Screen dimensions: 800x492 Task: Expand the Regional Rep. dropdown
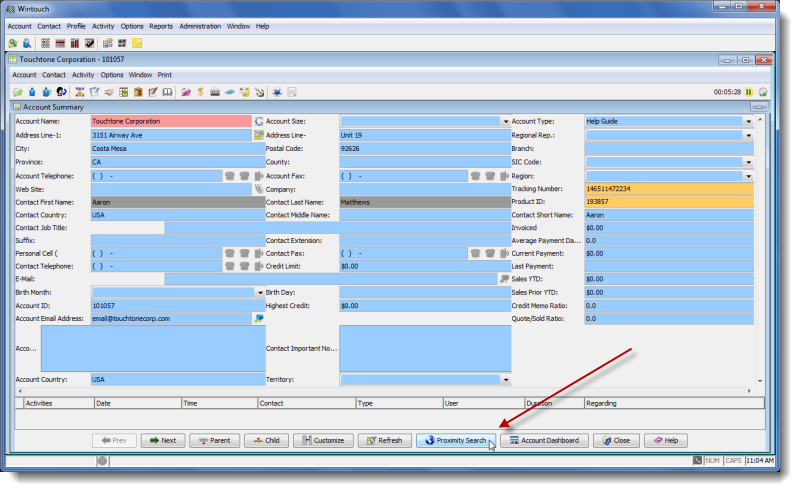point(748,135)
